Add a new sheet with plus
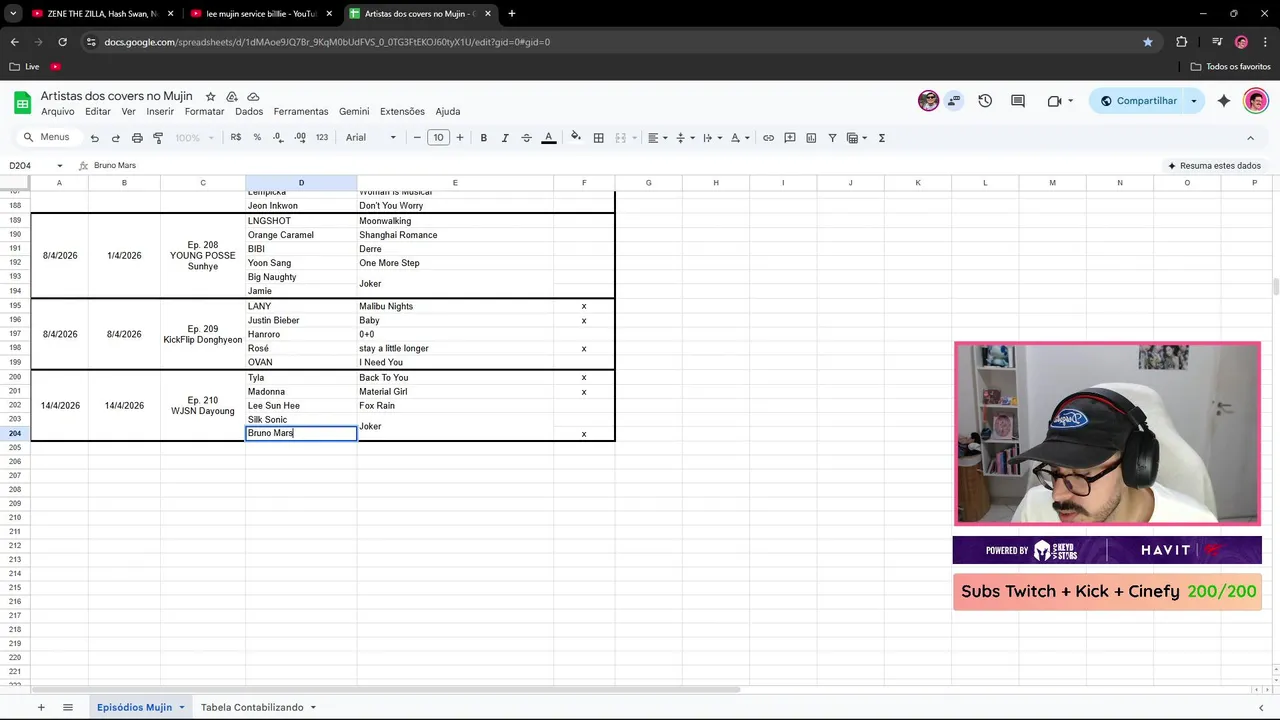Screen dimensions: 1280x720 tap(41, 707)
